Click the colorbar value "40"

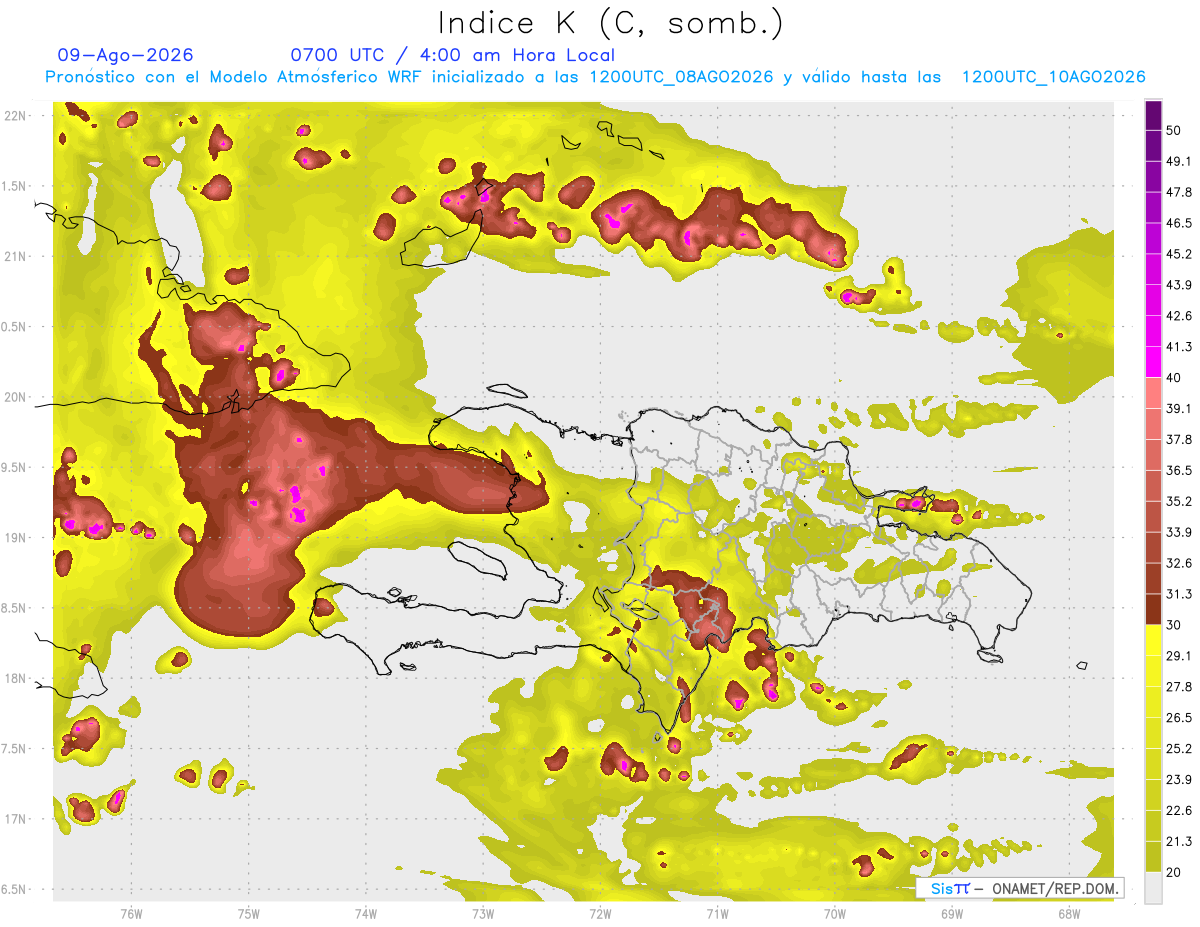click(x=1174, y=378)
